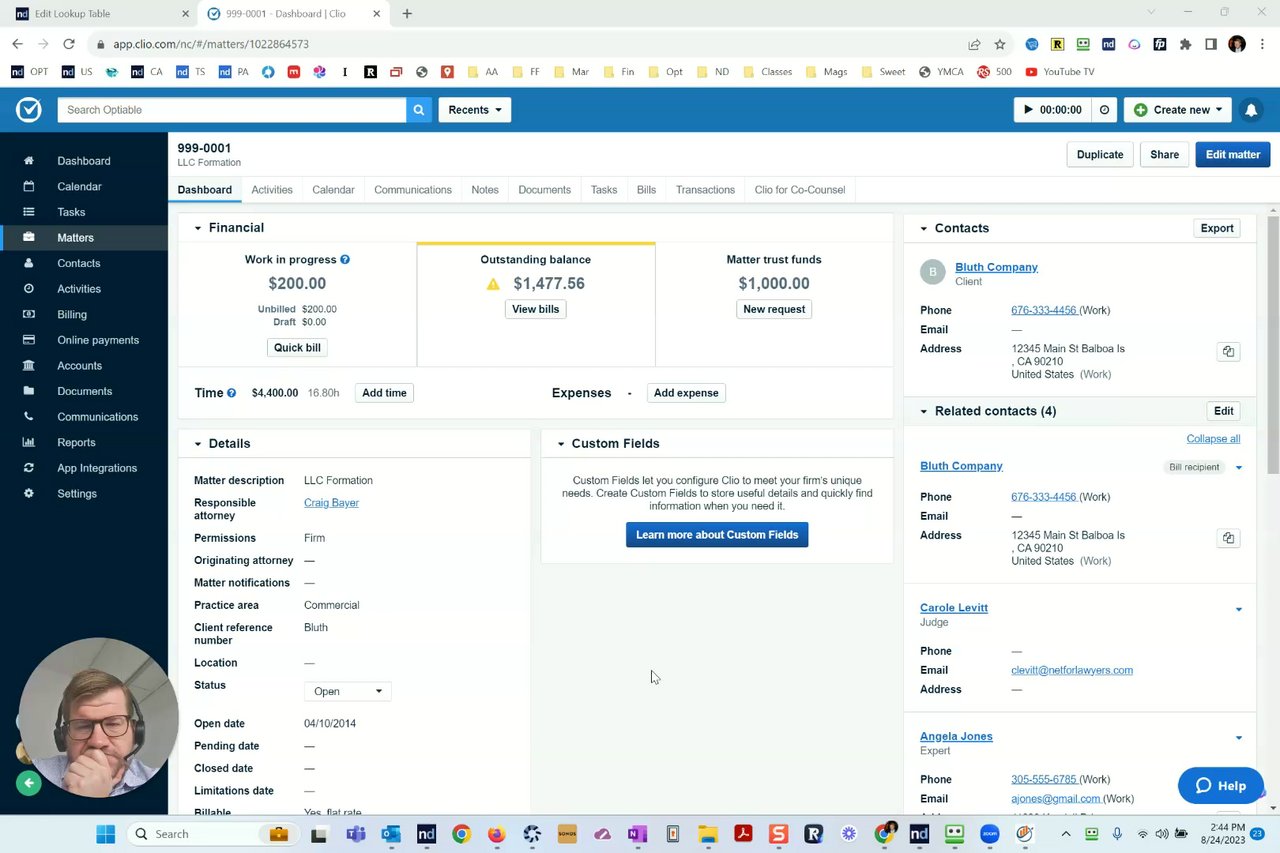The width and height of the screenshot is (1280, 853).
Task: Click the Clio checkmark logo
Action: pos(29,110)
